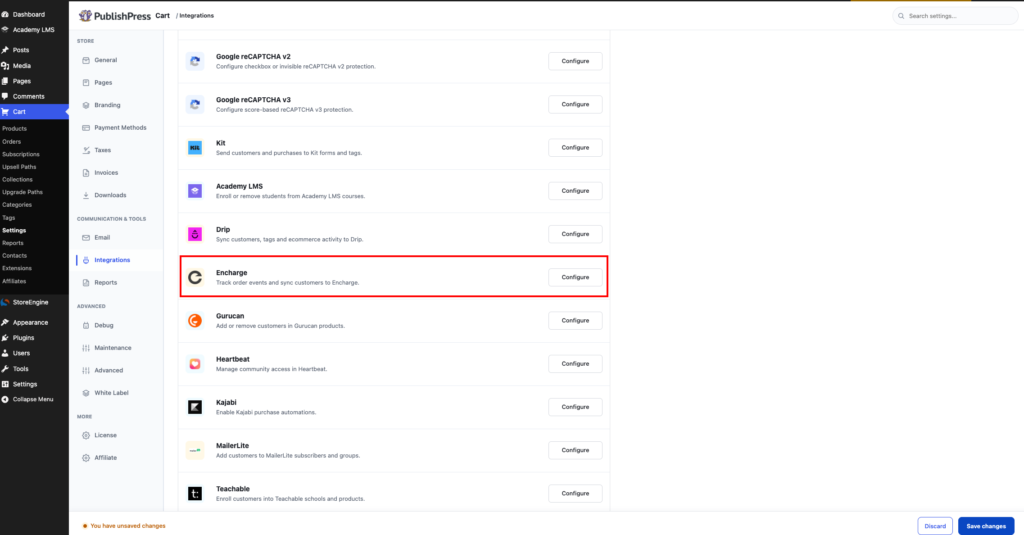Click the Heartbeat integration icon
The width and height of the screenshot is (1024, 535).
point(195,364)
